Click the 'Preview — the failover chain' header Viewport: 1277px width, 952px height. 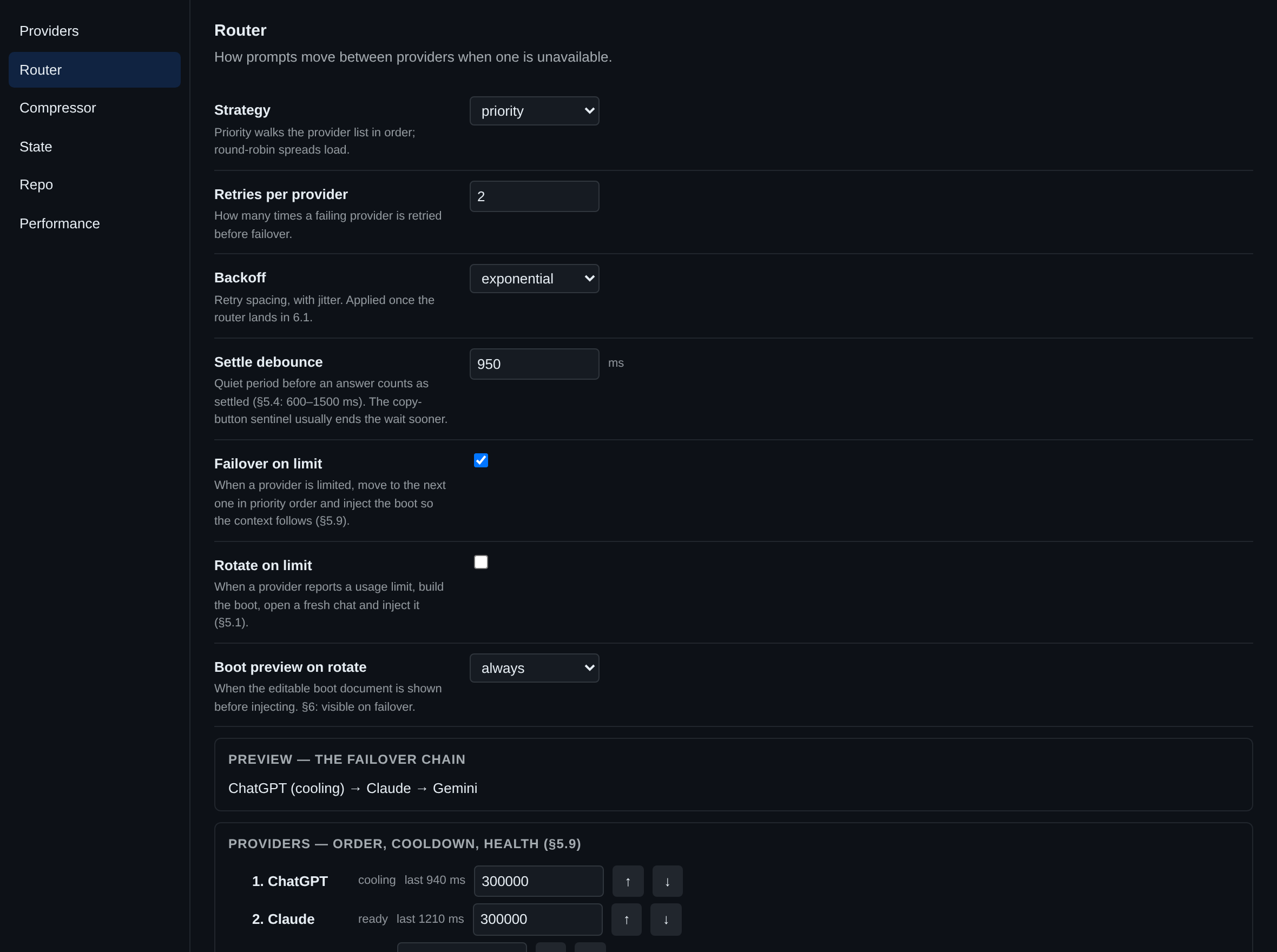(x=347, y=759)
